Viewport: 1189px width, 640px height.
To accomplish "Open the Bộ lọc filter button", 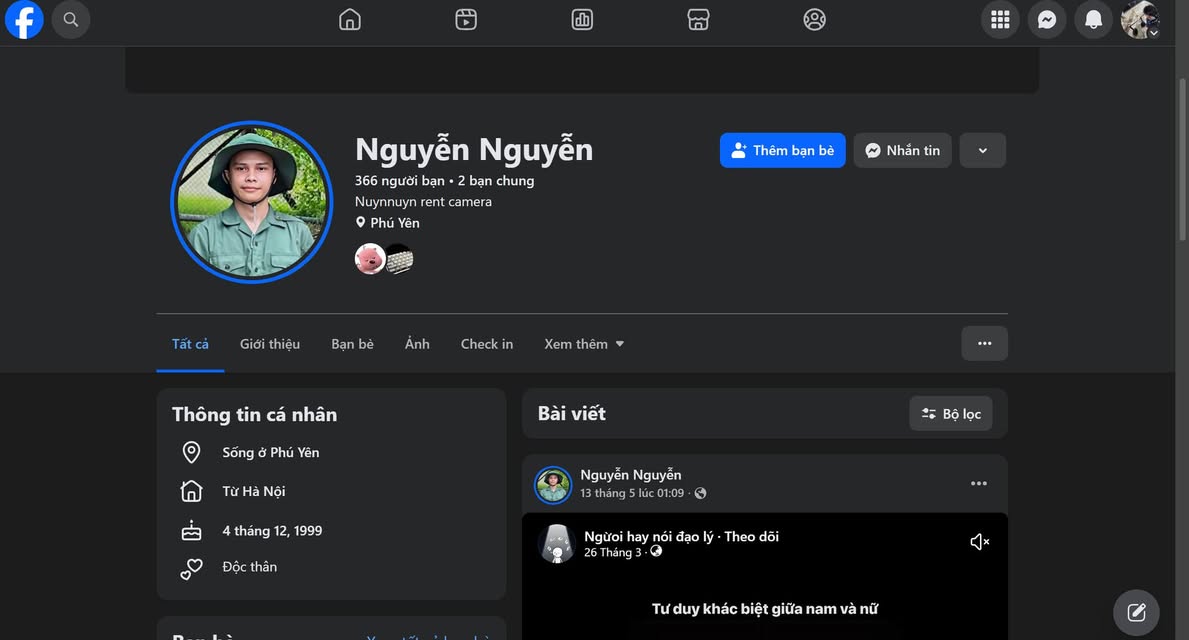I will (x=951, y=413).
